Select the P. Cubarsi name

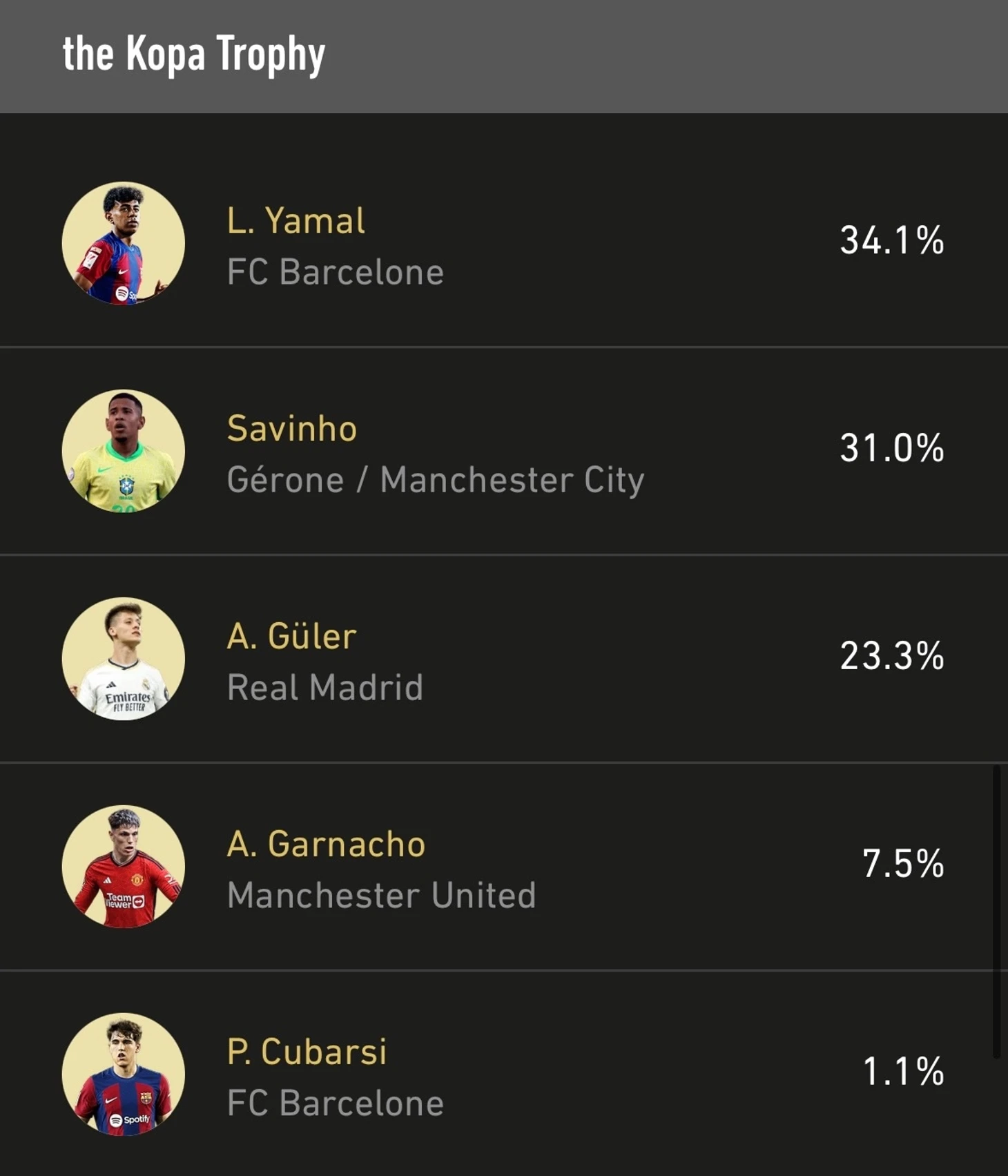307,1052
